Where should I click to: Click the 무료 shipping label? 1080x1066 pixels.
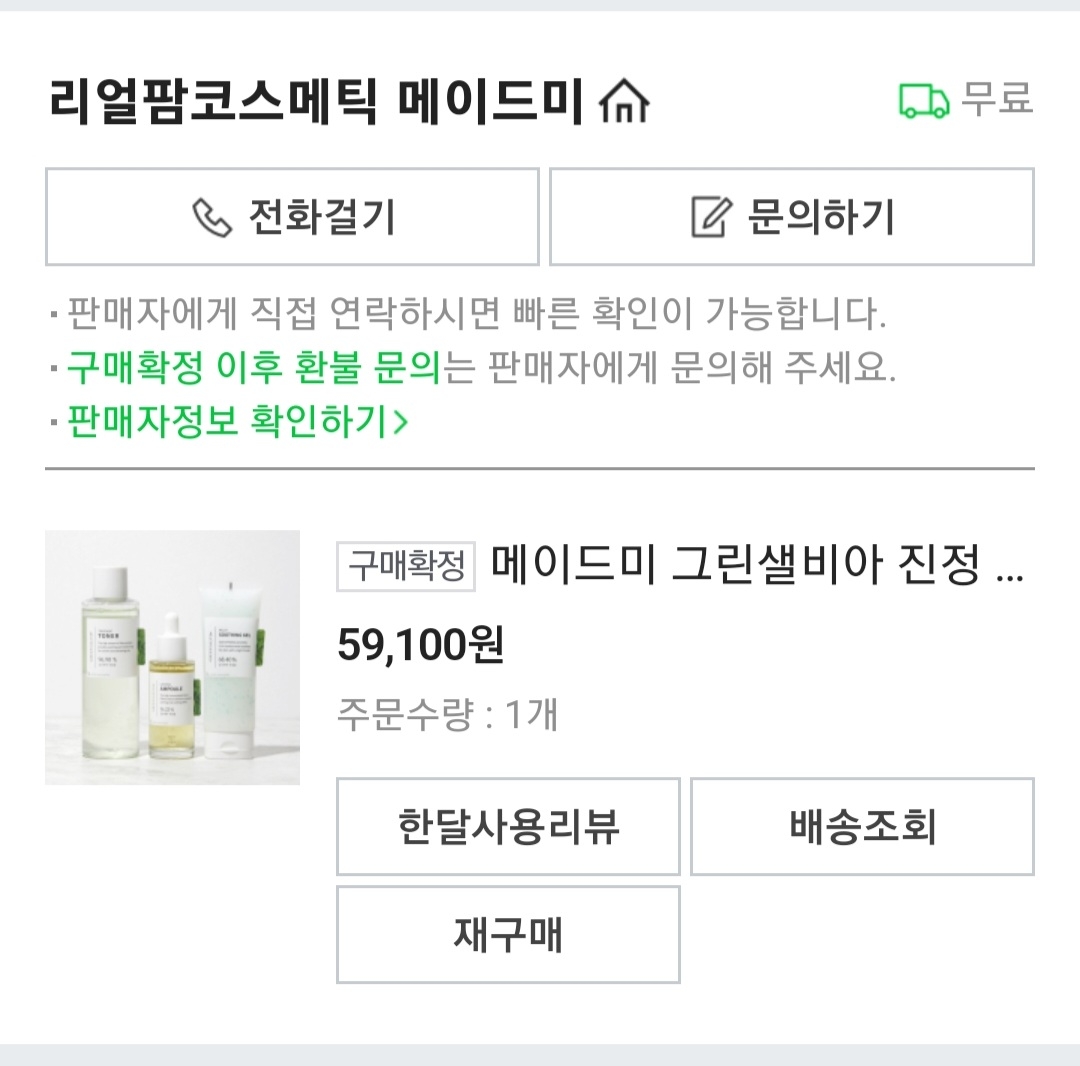coord(997,100)
